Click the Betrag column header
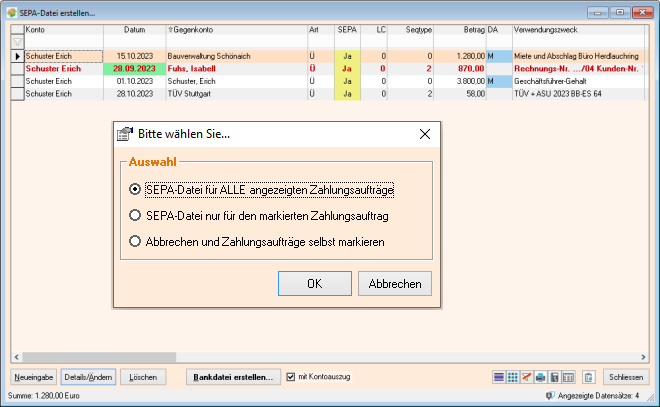Image resolution: width=660 pixels, height=407 pixels. (x=460, y=30)
